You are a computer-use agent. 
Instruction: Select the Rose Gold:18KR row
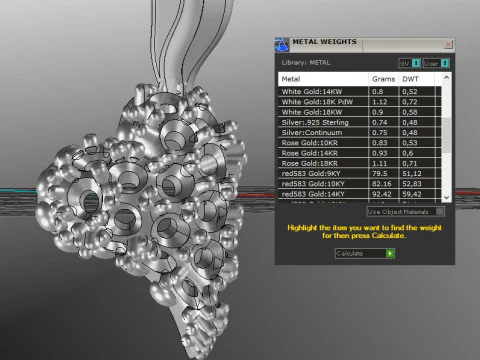point(360,163)
